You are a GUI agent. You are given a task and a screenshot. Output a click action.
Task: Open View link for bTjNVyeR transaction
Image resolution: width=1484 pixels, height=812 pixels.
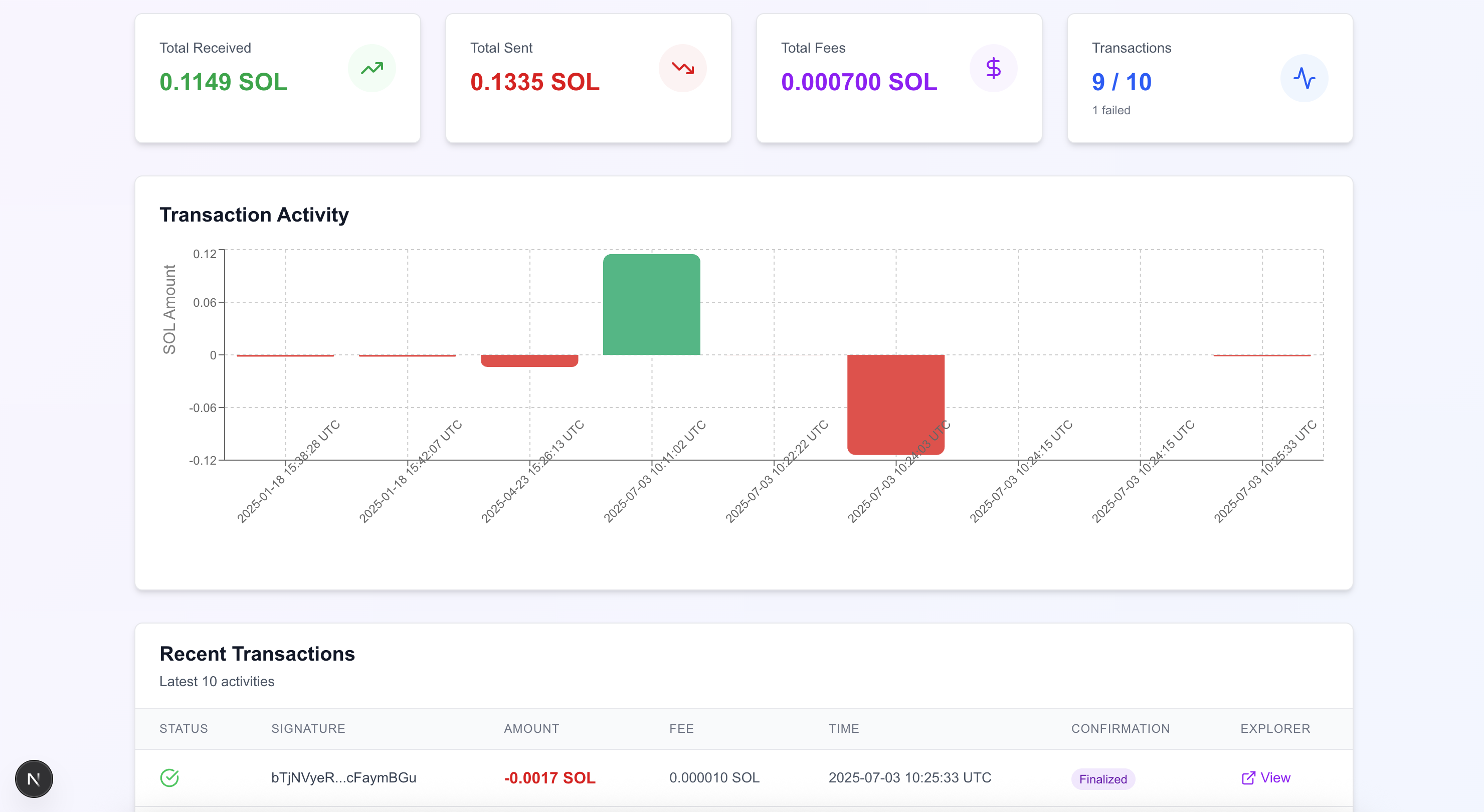click(1275, 777)
